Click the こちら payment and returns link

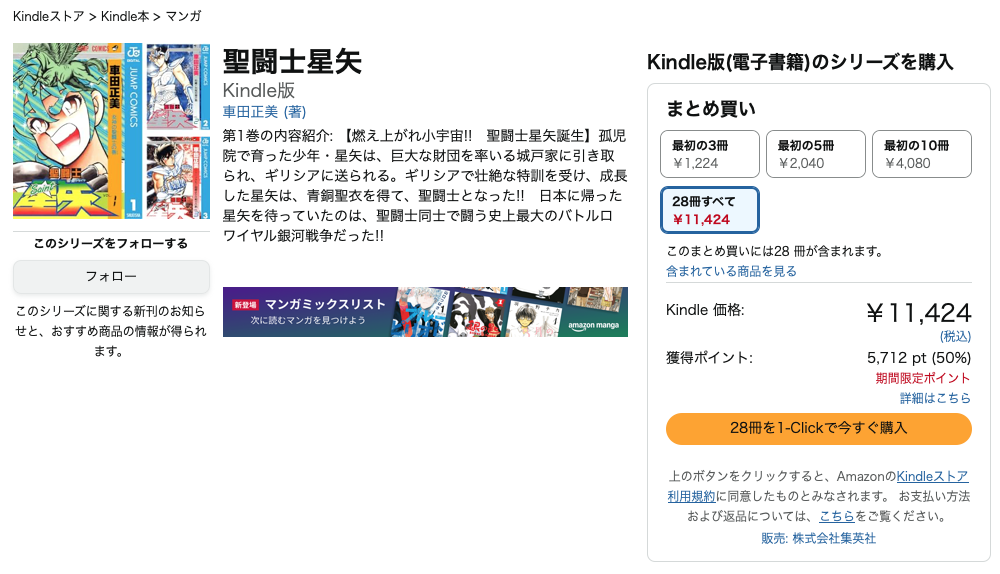click(x=837, y=516)
